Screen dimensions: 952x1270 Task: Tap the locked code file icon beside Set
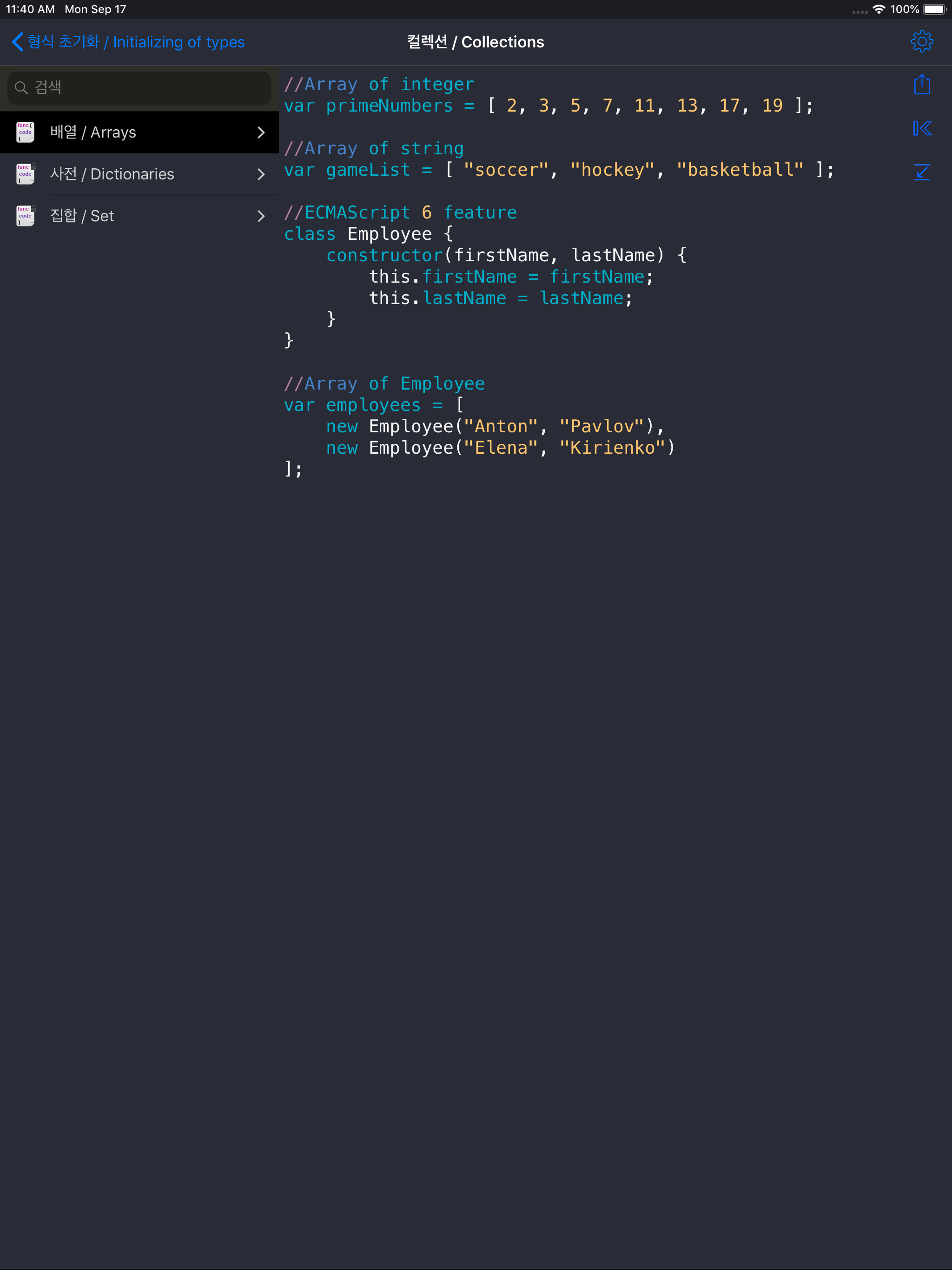pyautogui.click(x=24, y=215)
